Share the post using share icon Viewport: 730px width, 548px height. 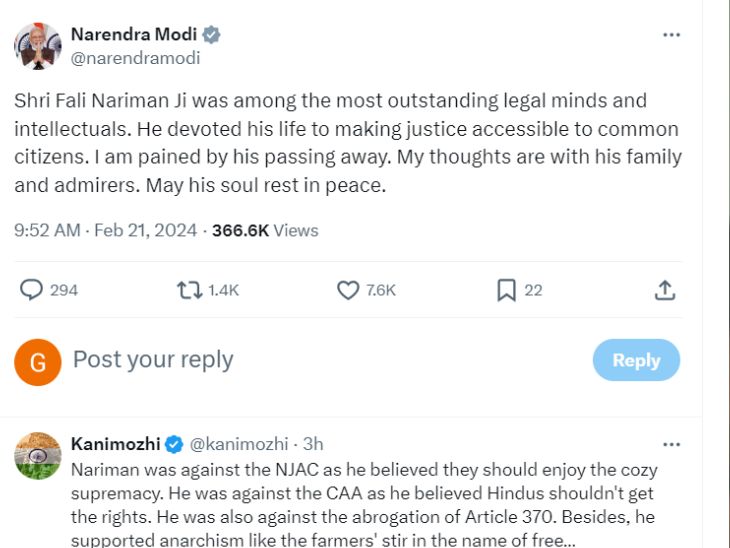[x=665, y=290]
